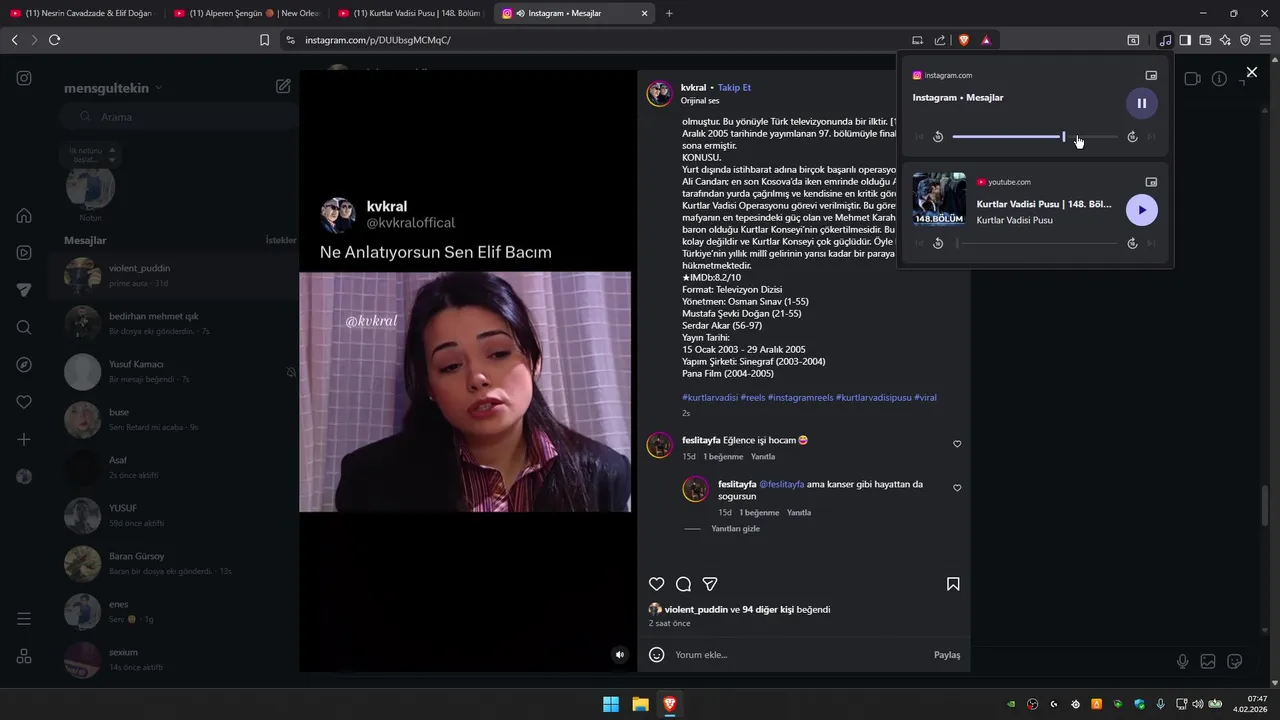Open picture-in-picture for Instagram media
Image resolution: width=1280 pixels, height=720 pixels.
(x=1151, y=75)
